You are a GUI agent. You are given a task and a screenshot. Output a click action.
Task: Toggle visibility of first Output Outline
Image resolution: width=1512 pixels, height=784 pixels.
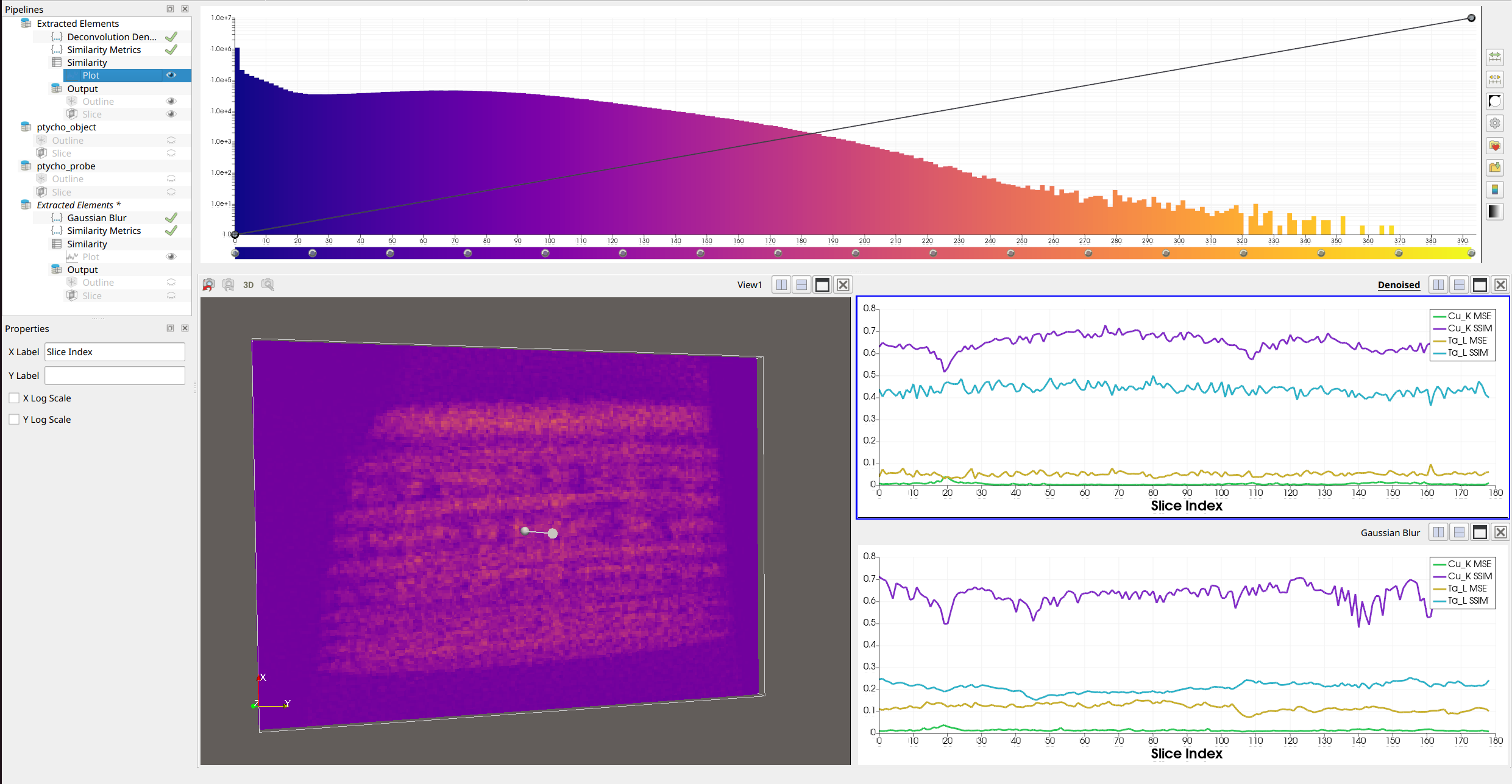tap(171, 101)
